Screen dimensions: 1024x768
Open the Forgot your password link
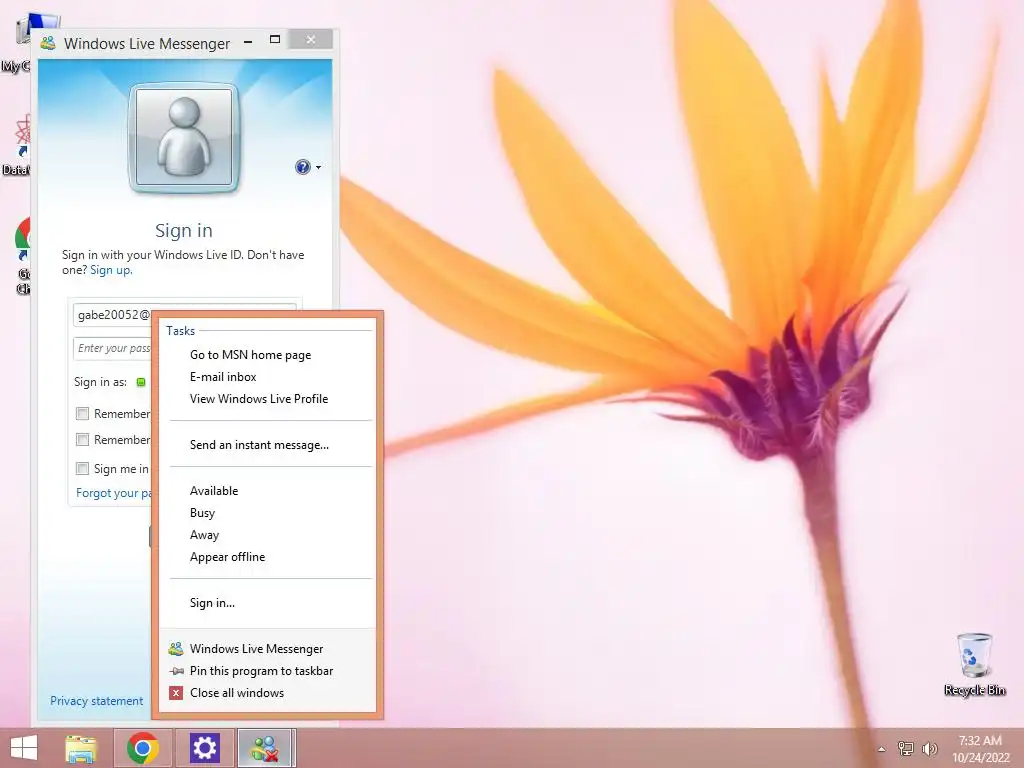point(114,493)
